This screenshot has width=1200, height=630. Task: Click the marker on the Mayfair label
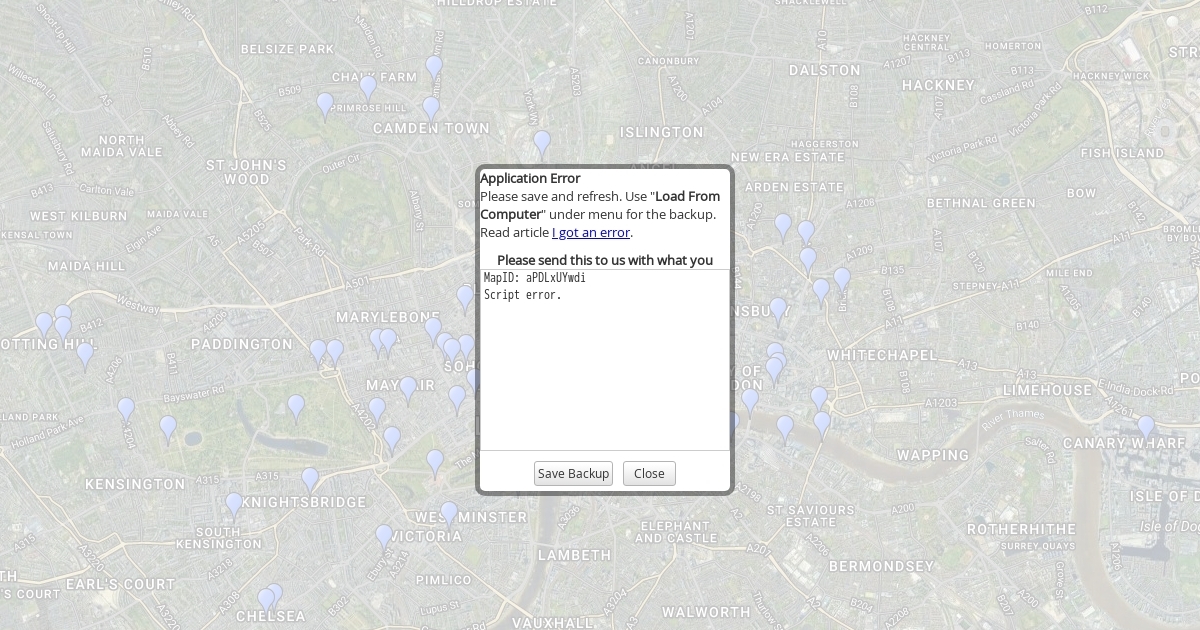(408, 387)
